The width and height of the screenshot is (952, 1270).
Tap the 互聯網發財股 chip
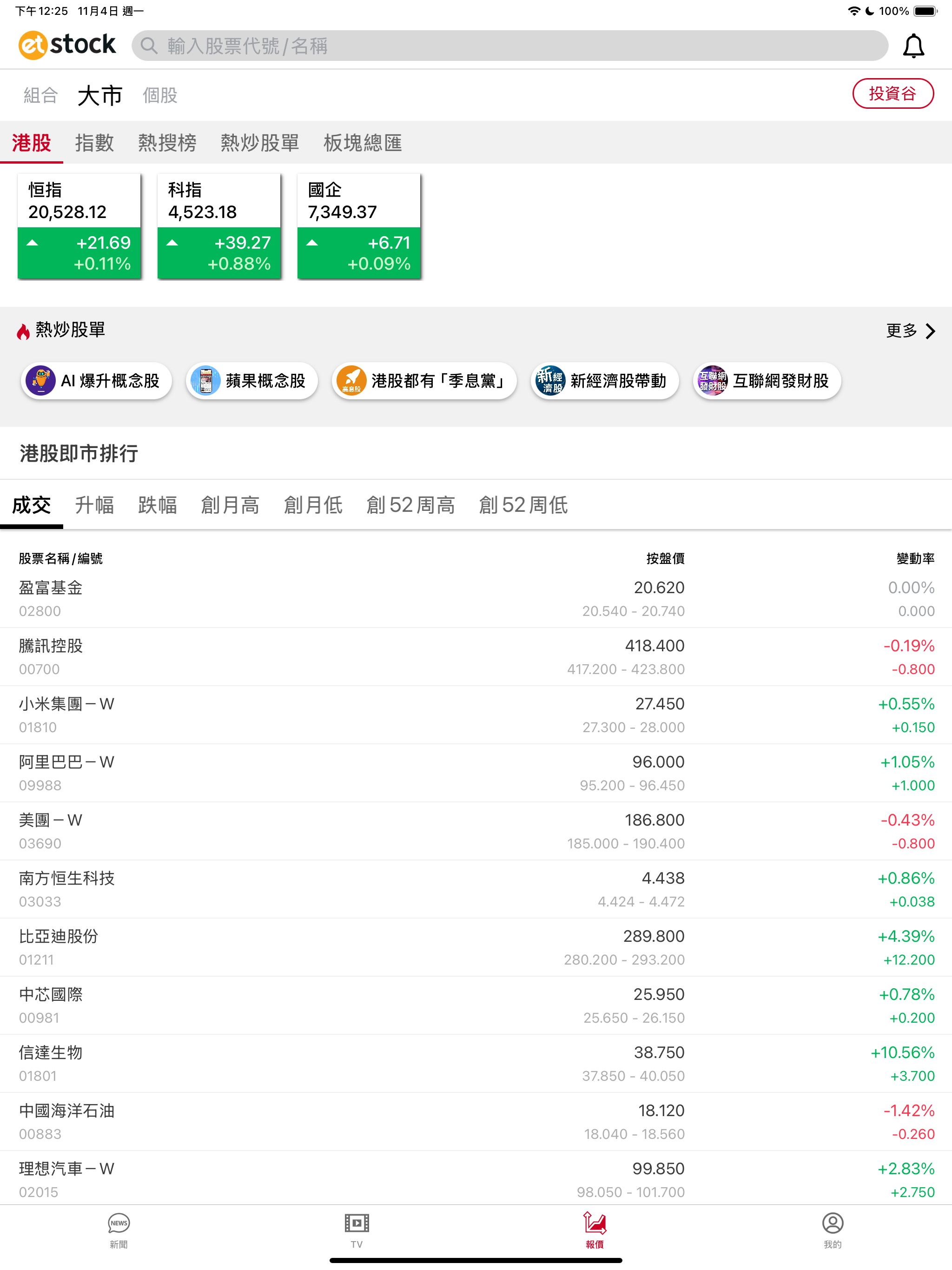tap(767, 380)
